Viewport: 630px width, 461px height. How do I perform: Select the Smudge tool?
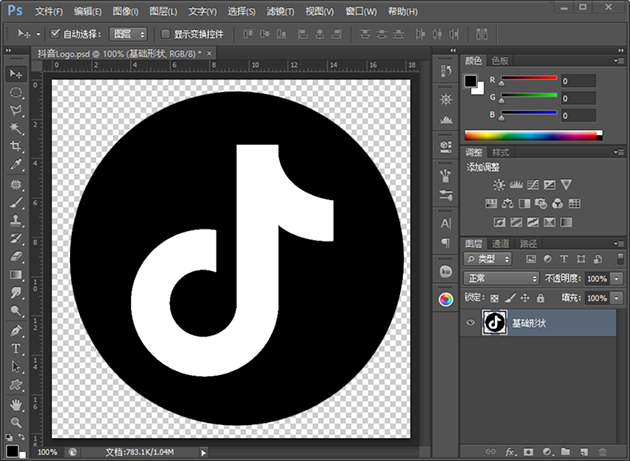point(16,293)
